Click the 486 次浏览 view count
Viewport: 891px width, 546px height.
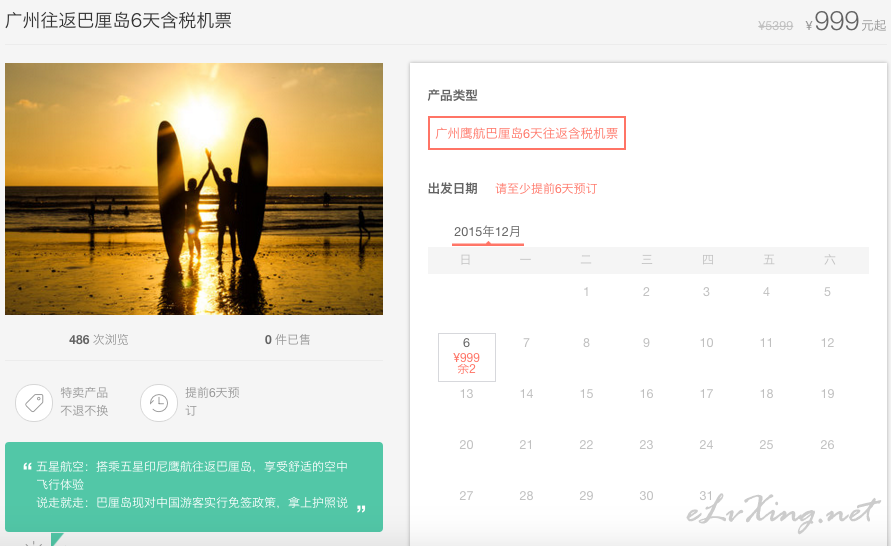(x=98, y=340)
